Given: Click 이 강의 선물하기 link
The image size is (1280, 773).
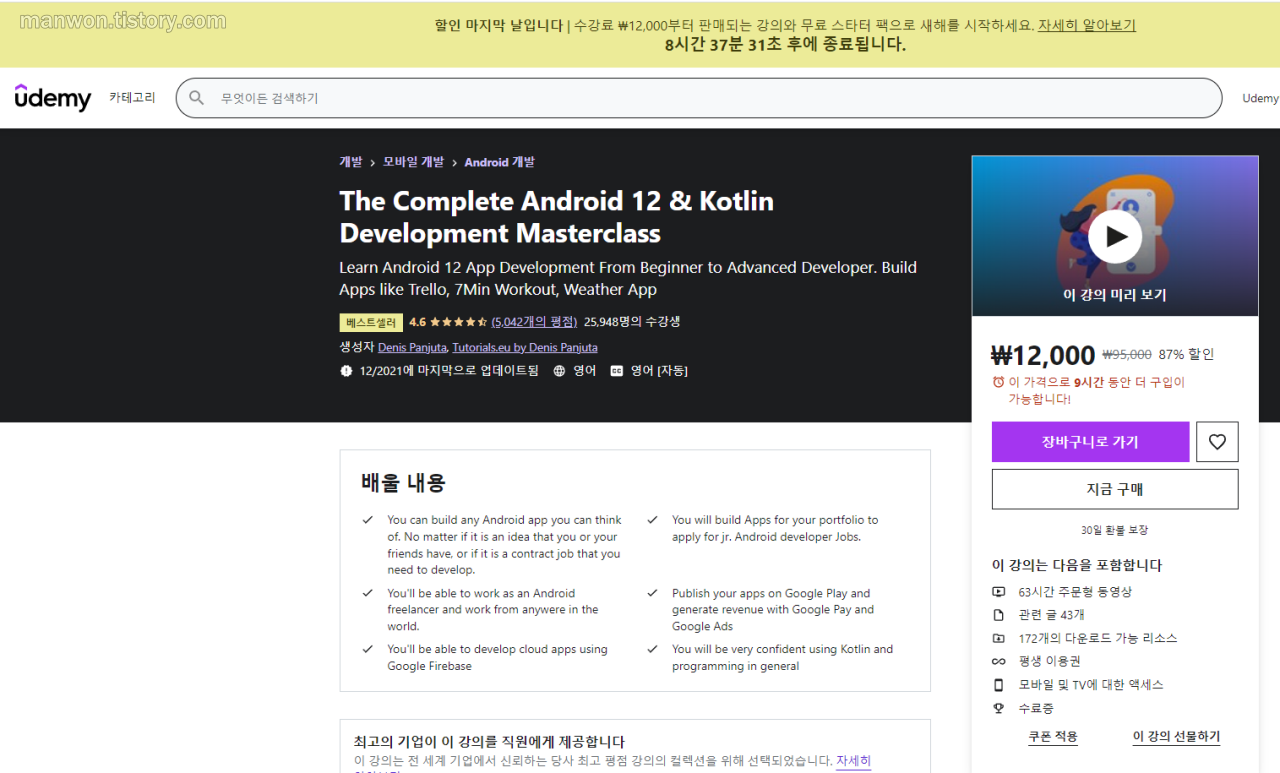Looking at the screenshot, I should [x=1176, y=737].
